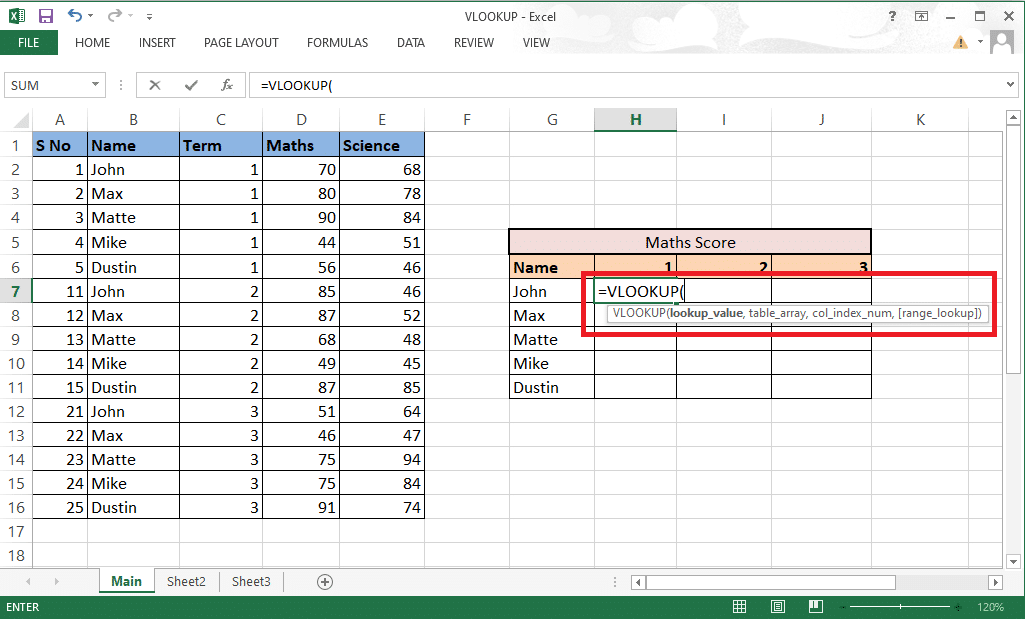Click the user account avatar picture

click(x=1001, y=42)
